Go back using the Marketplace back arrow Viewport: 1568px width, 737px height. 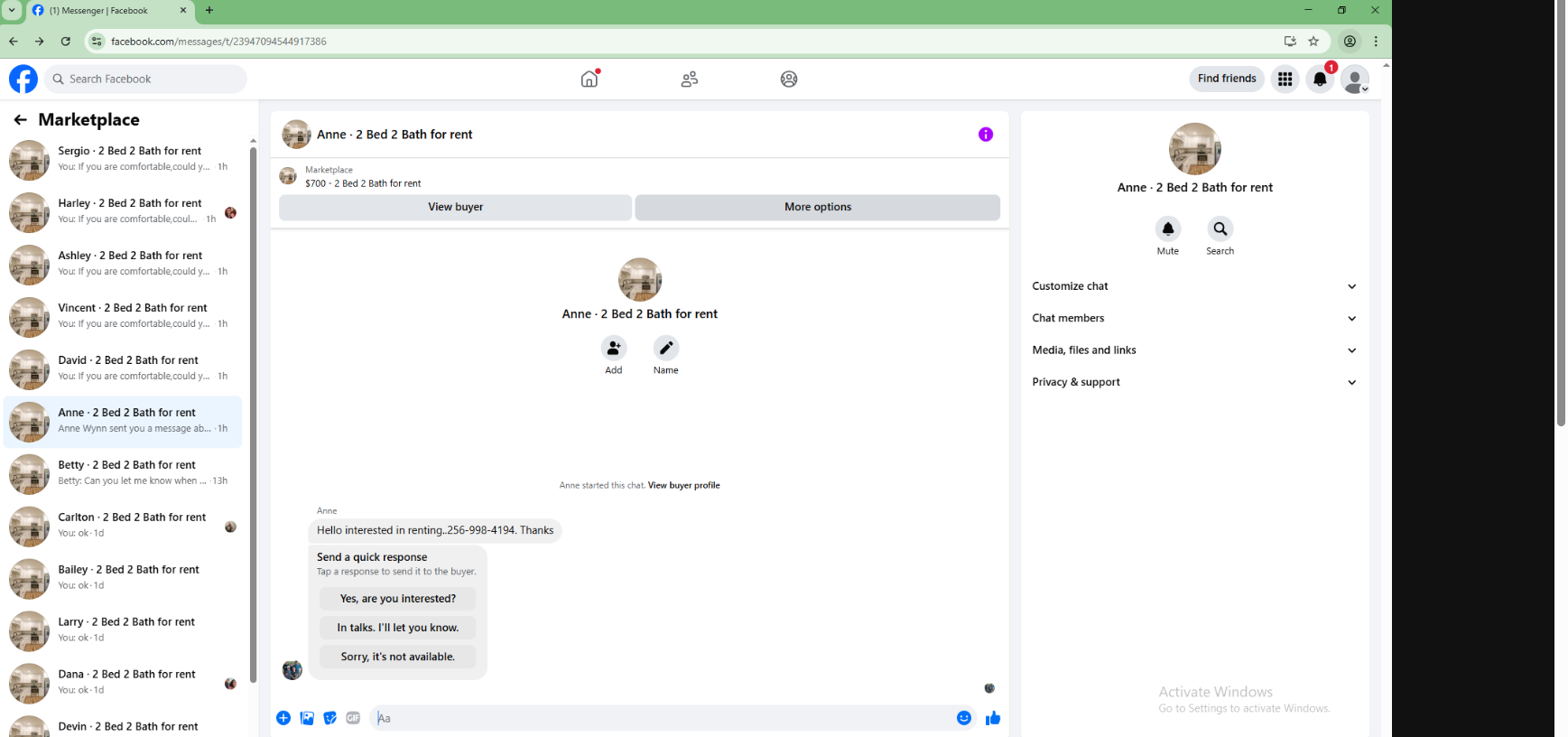(21, 119)
